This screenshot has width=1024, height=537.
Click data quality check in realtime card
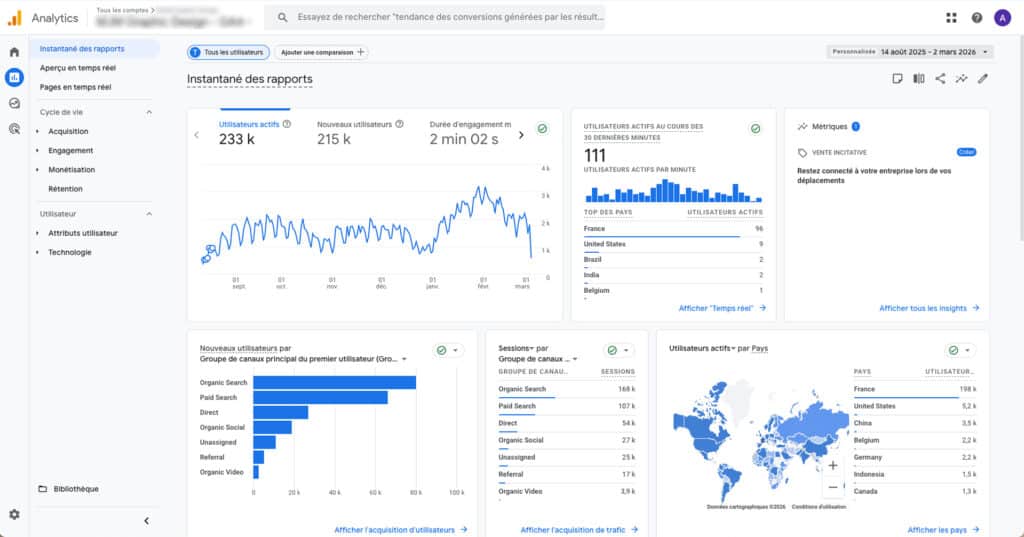[756, 129]
